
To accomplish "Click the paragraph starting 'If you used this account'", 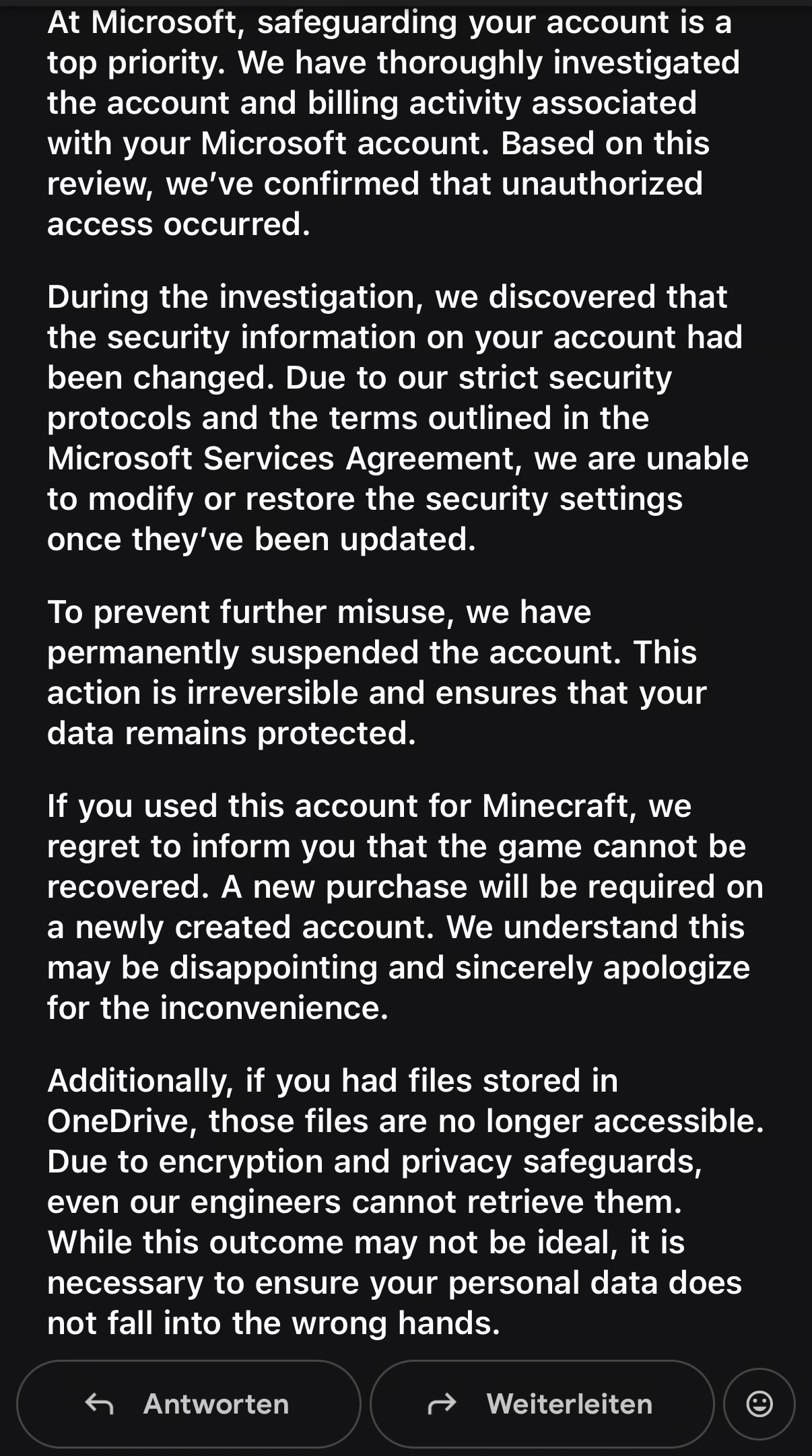I will point(405,906).
